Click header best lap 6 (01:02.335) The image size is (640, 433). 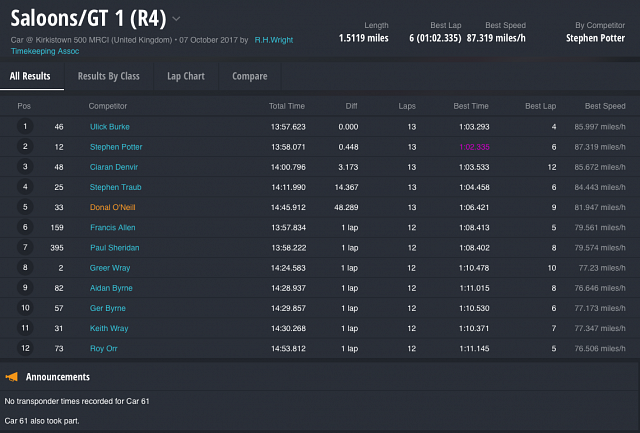[x=435, y=38]
